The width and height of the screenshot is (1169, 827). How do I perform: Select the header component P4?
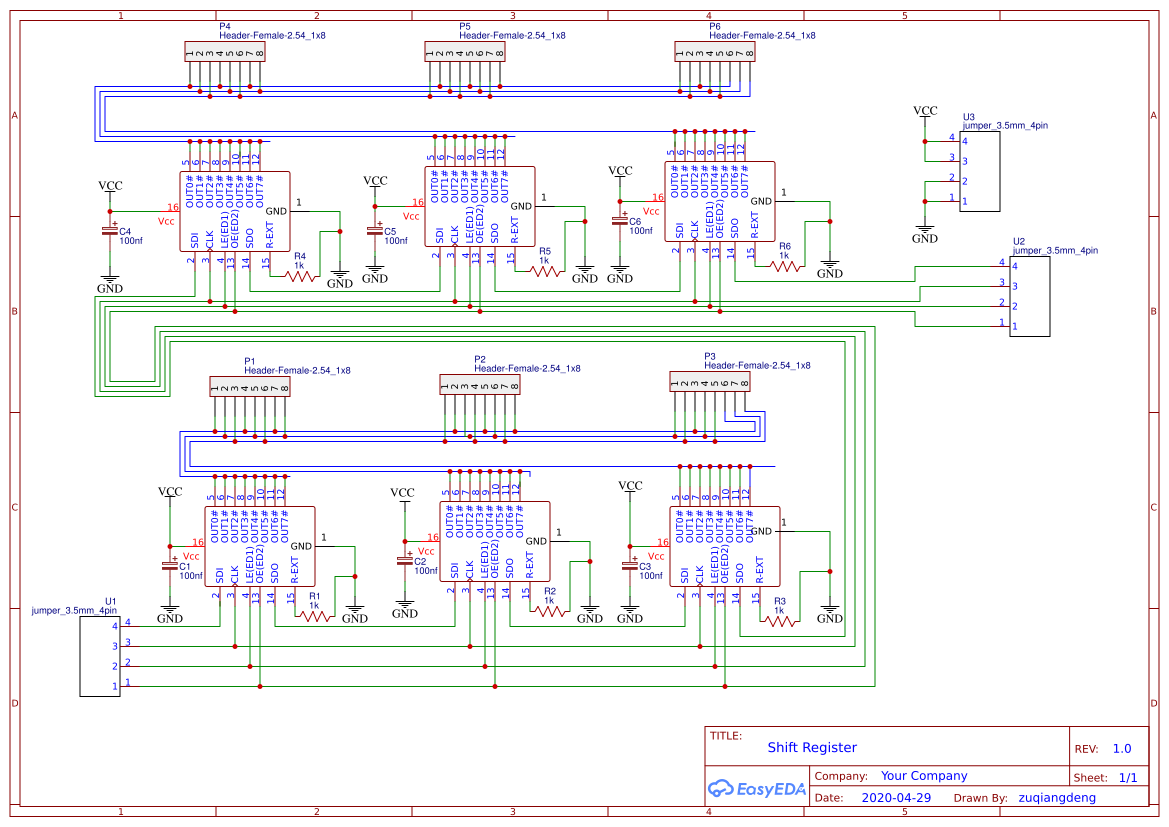point(222,52)
